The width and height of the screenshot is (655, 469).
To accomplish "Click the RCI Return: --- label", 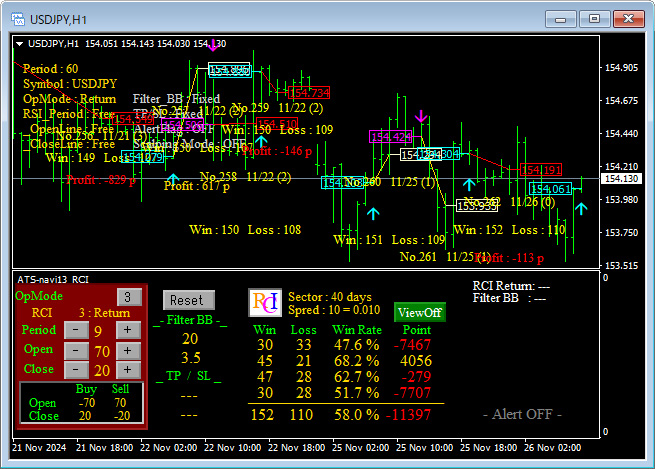I will [511, 286].
